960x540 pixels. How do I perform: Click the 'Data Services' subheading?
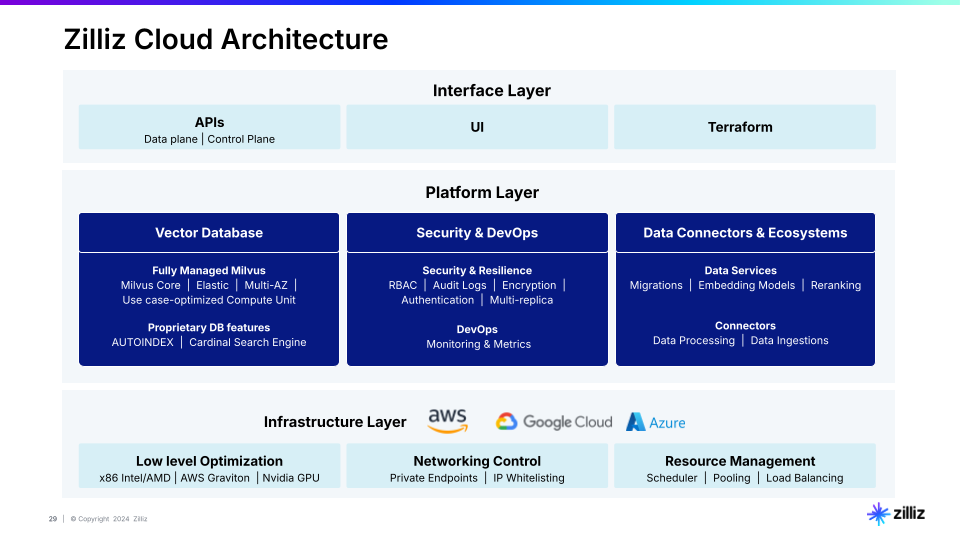tap(740, 271)
